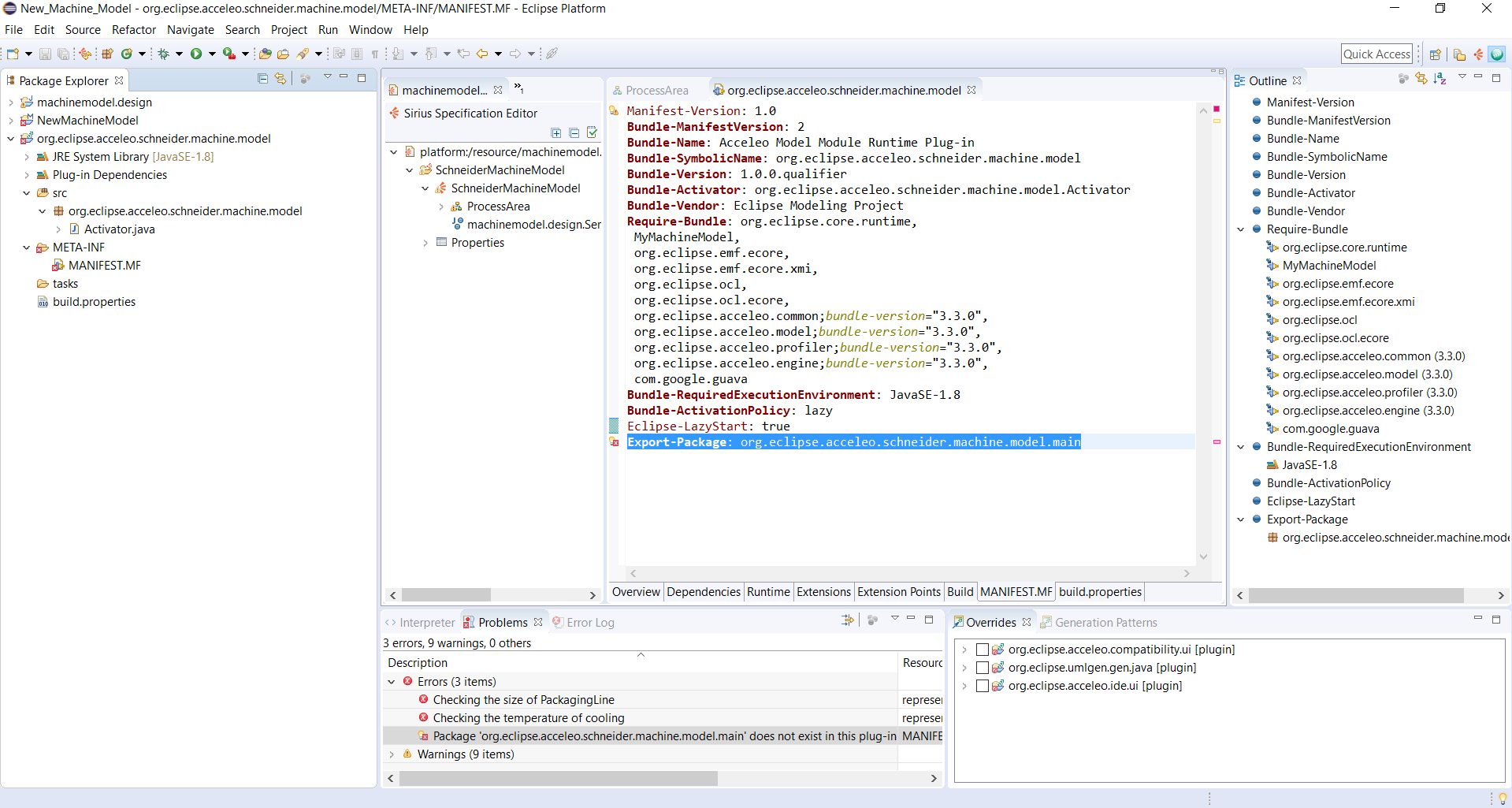Image resolution: width=1512 pixels, height=808 pixels.
Task: Collapse All in Package Explorer
Action: pos(262,79)
